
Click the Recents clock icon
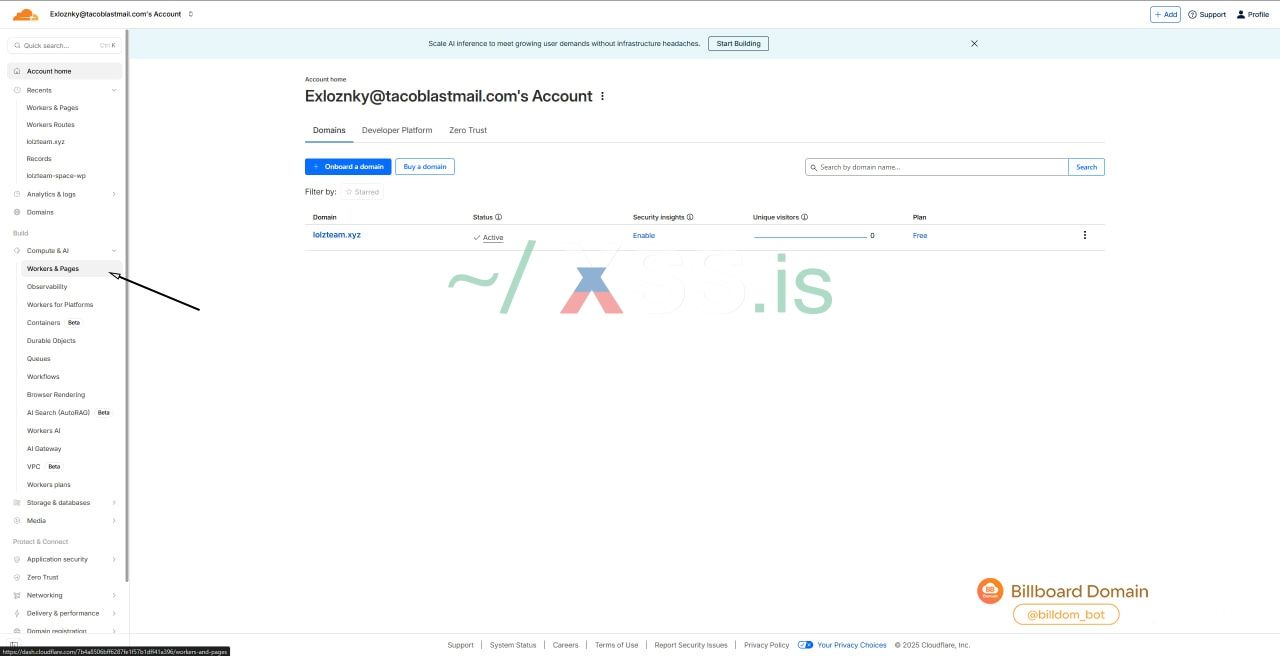pos(17,90)
